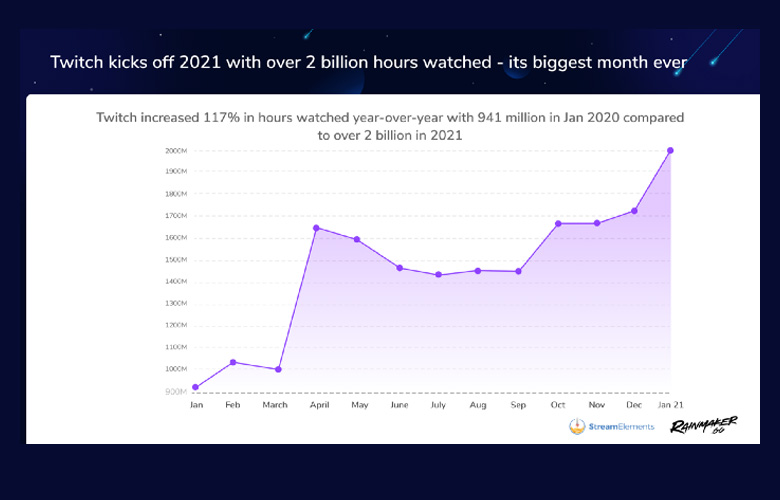Click the 'Nov' x-axis label

[597, 404]
